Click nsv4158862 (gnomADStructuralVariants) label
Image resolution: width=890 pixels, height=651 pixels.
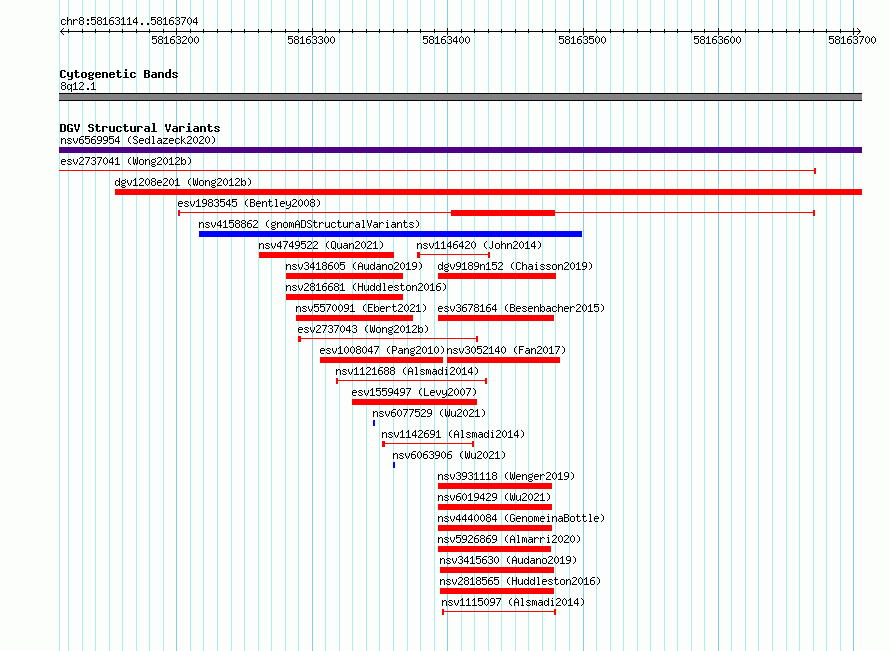click(x=309, y=224)
